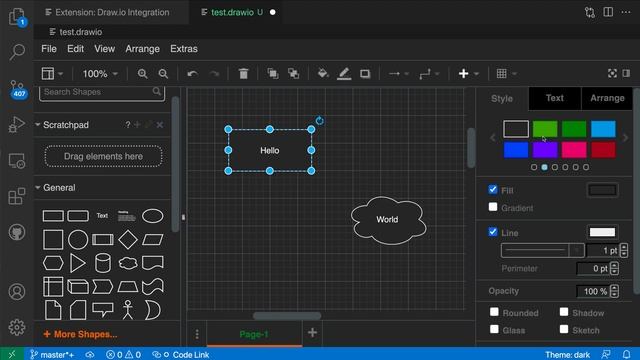640x360 pixels.
Task: Open the View layout dropdown in toolbar
Action: pos(52,74)
